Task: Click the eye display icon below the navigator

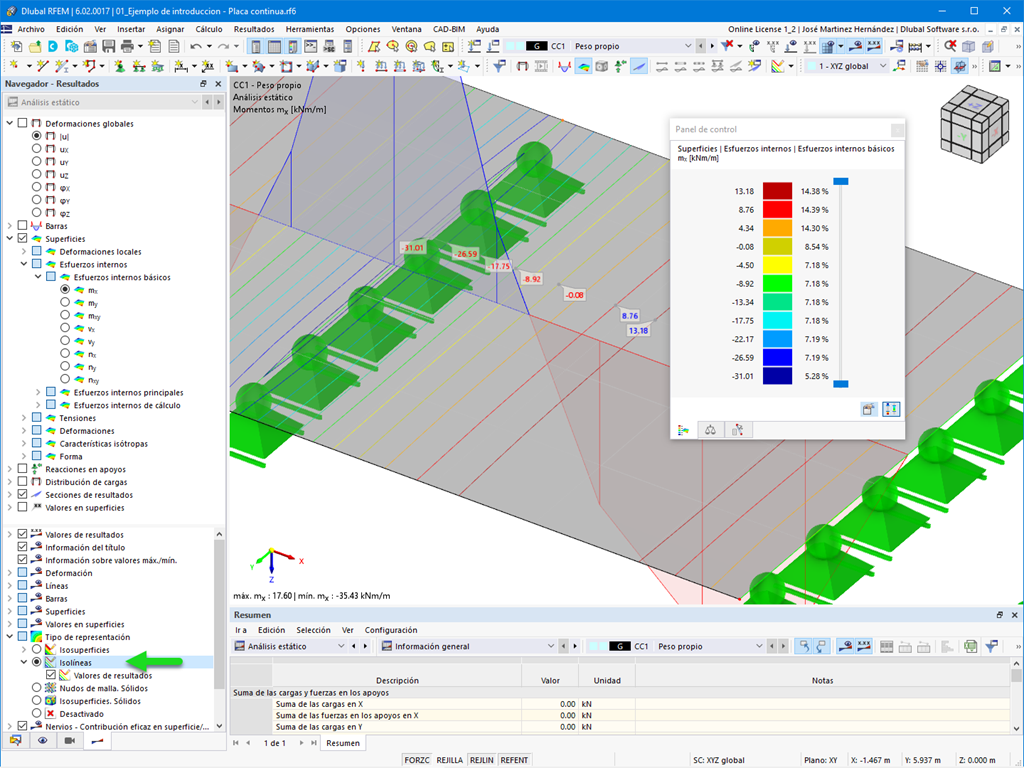Action: click(42, 741)
